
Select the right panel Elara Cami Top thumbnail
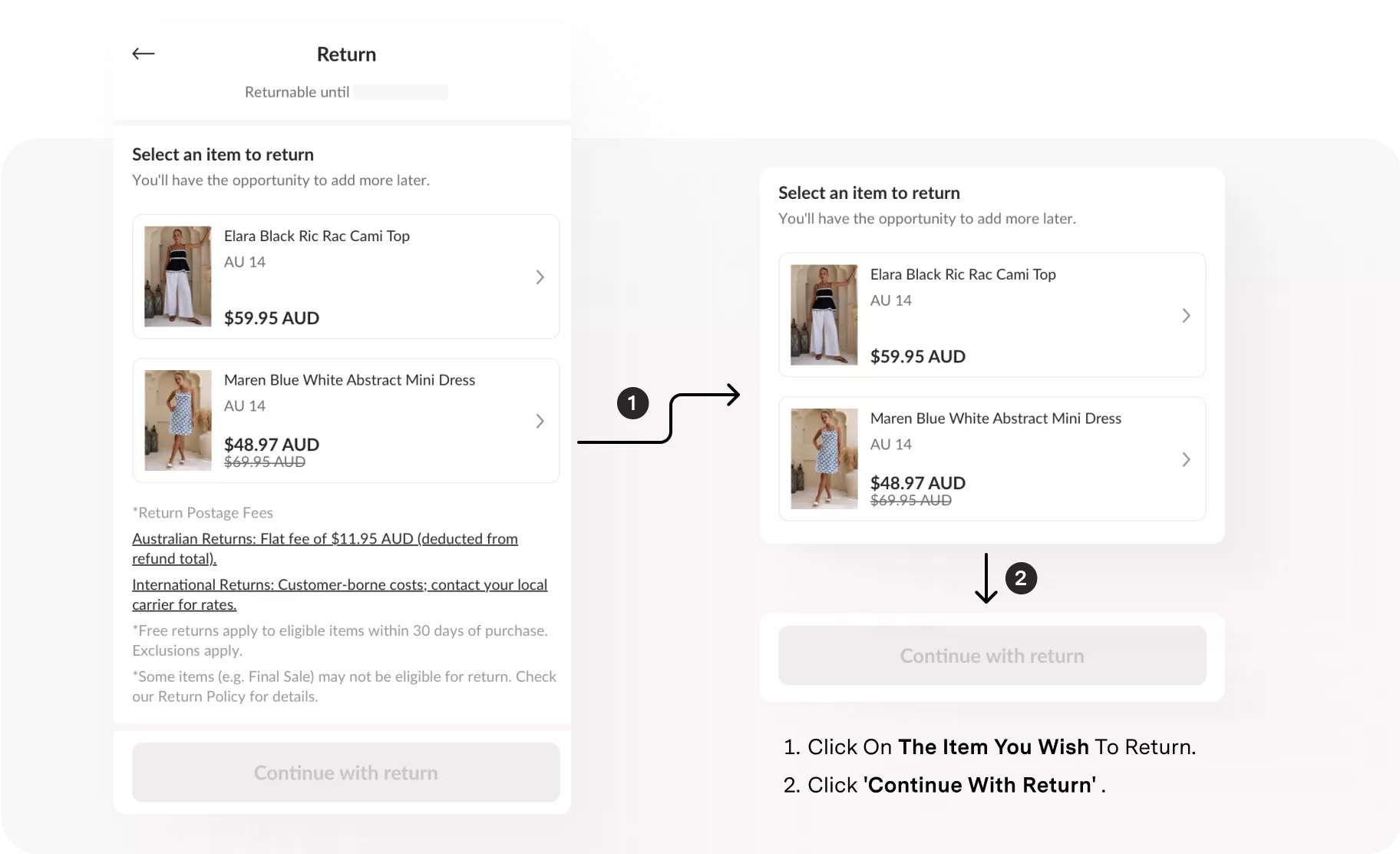[x=824, y=315]
